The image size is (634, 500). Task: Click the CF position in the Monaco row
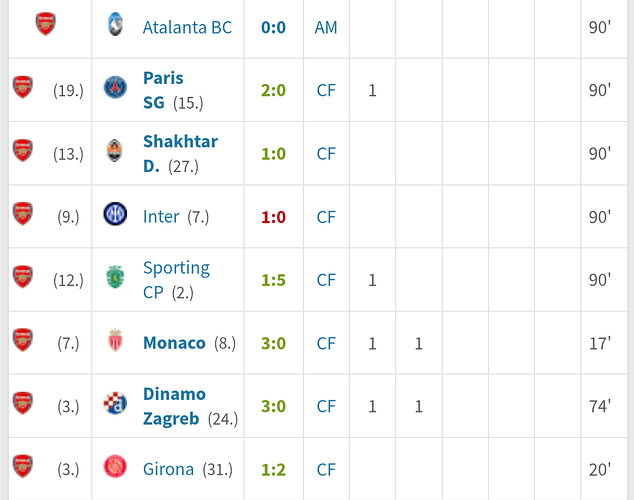pyautogui.click(x=326, y=344)
